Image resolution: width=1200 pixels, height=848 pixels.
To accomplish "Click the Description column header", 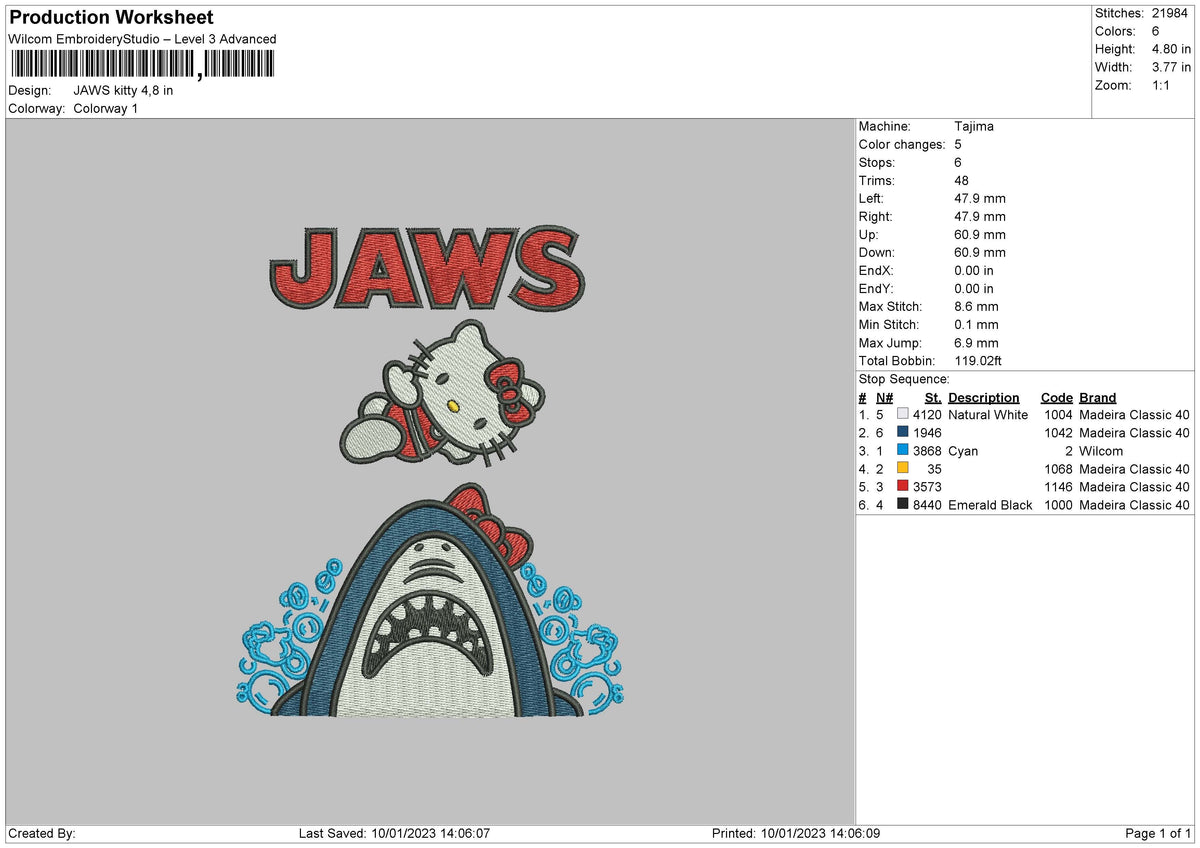I will tap(985, 397).
